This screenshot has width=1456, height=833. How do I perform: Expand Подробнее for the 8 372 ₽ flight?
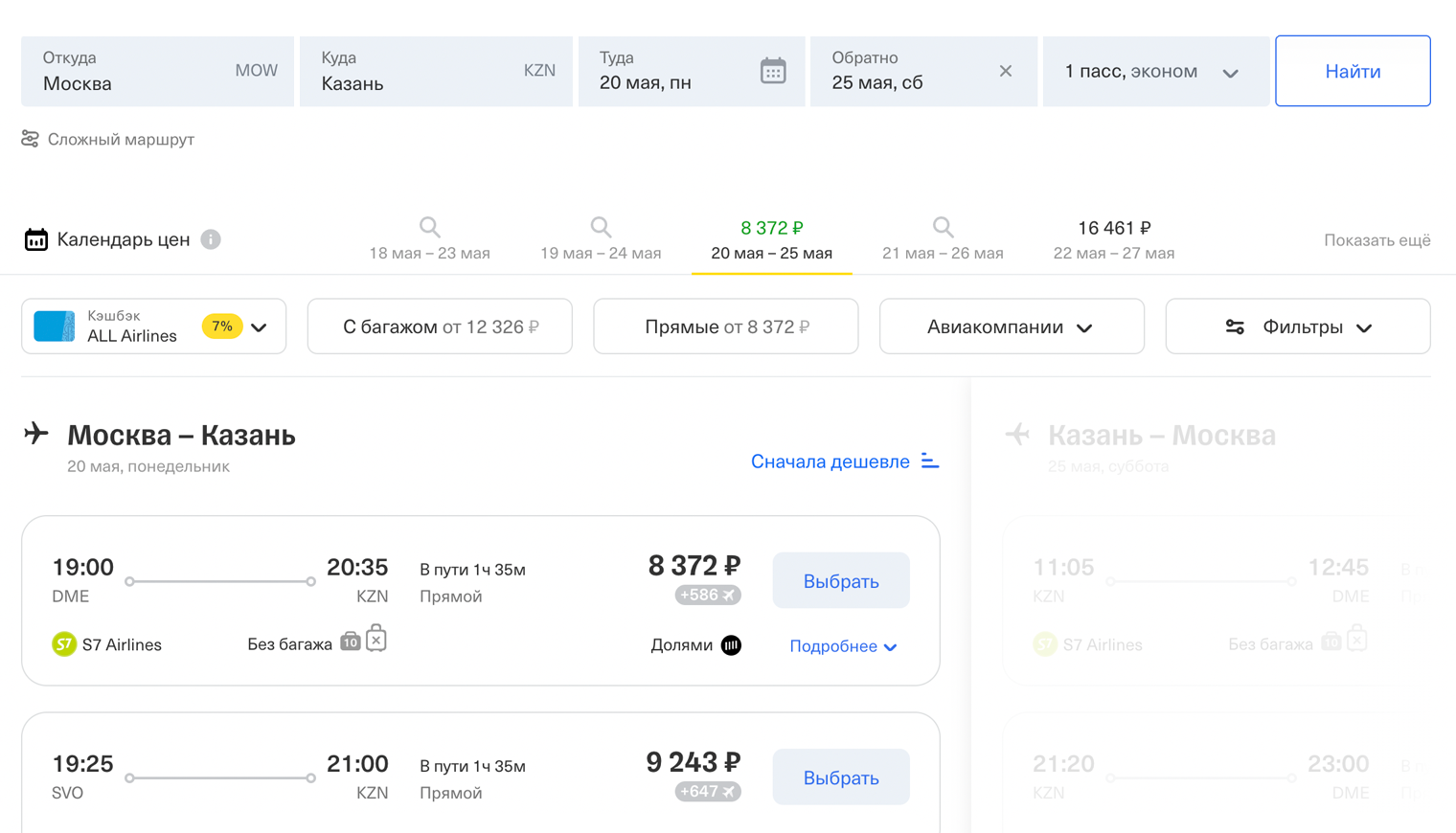point(843,646)
